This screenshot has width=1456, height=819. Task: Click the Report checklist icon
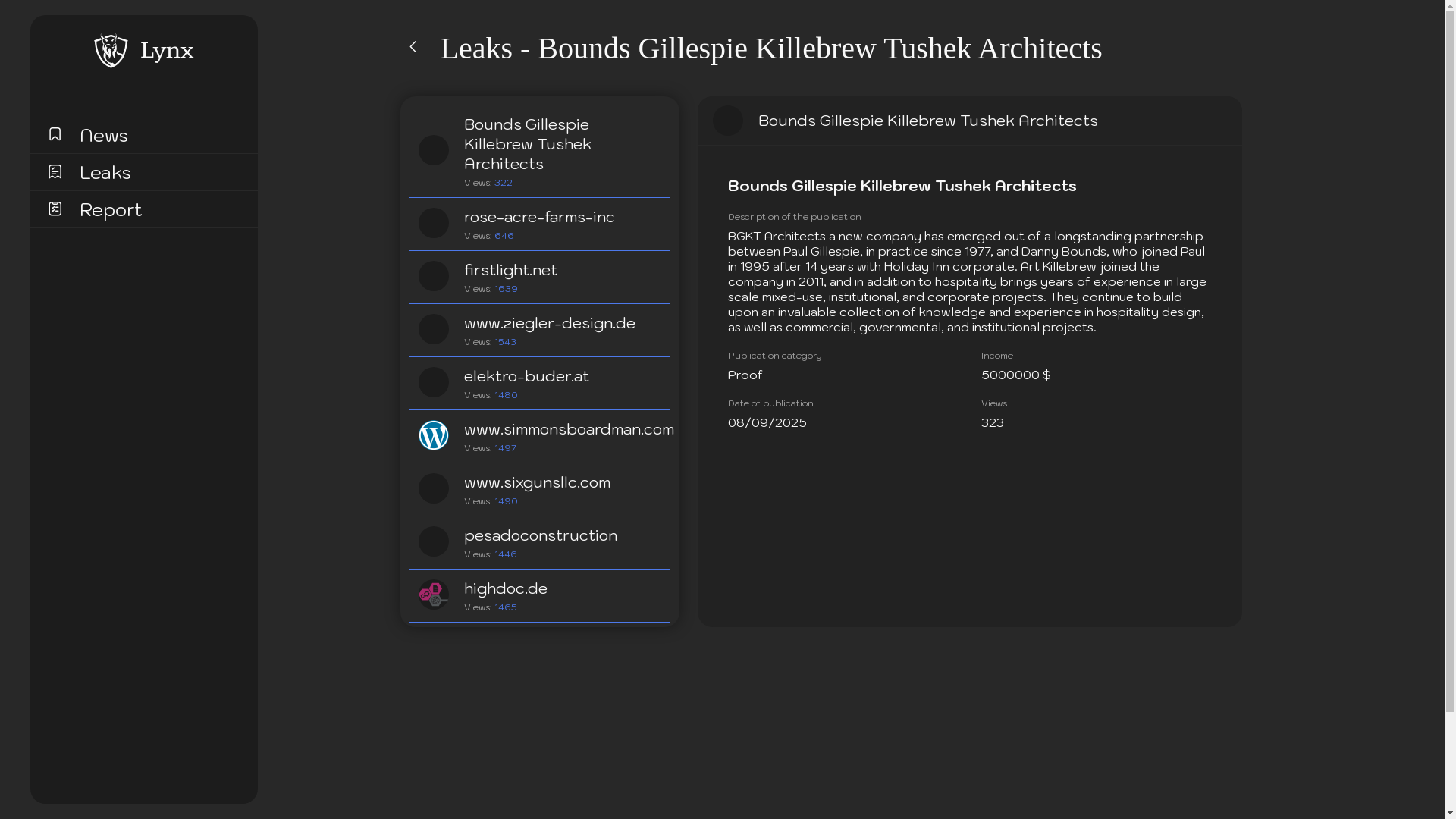click(x=55, y=209)
